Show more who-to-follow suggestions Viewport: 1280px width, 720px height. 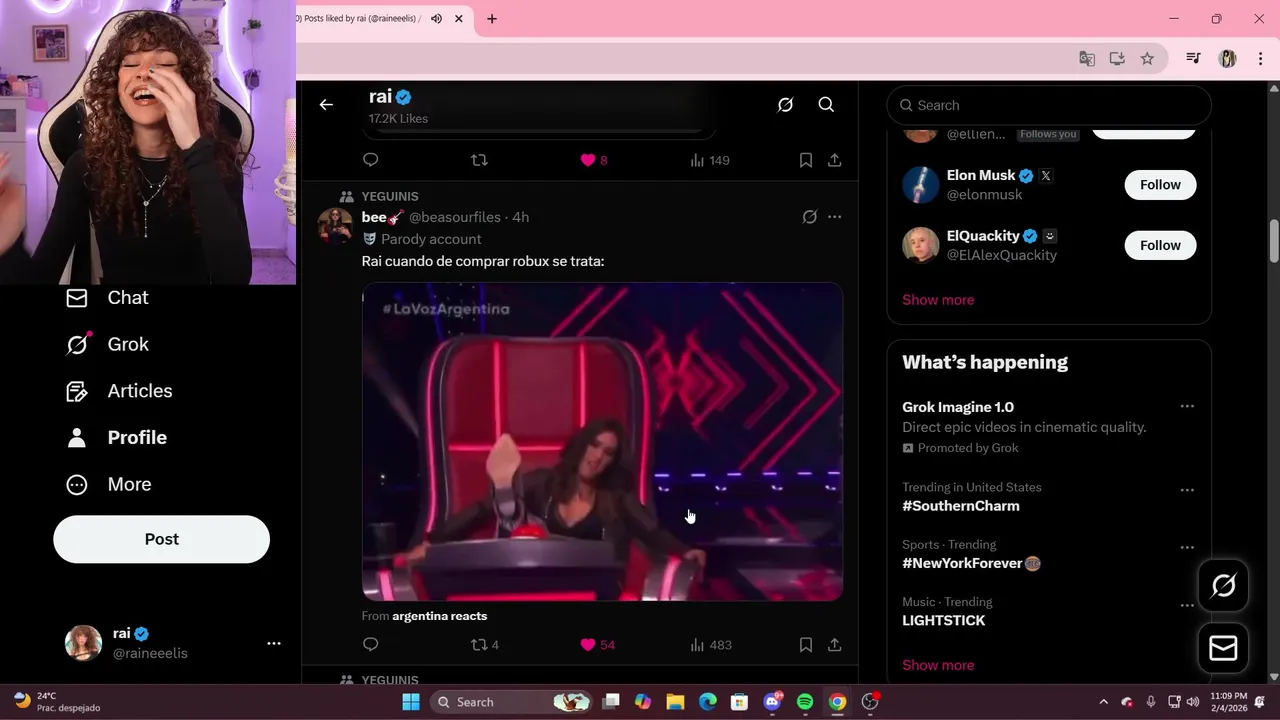[938, 300]
